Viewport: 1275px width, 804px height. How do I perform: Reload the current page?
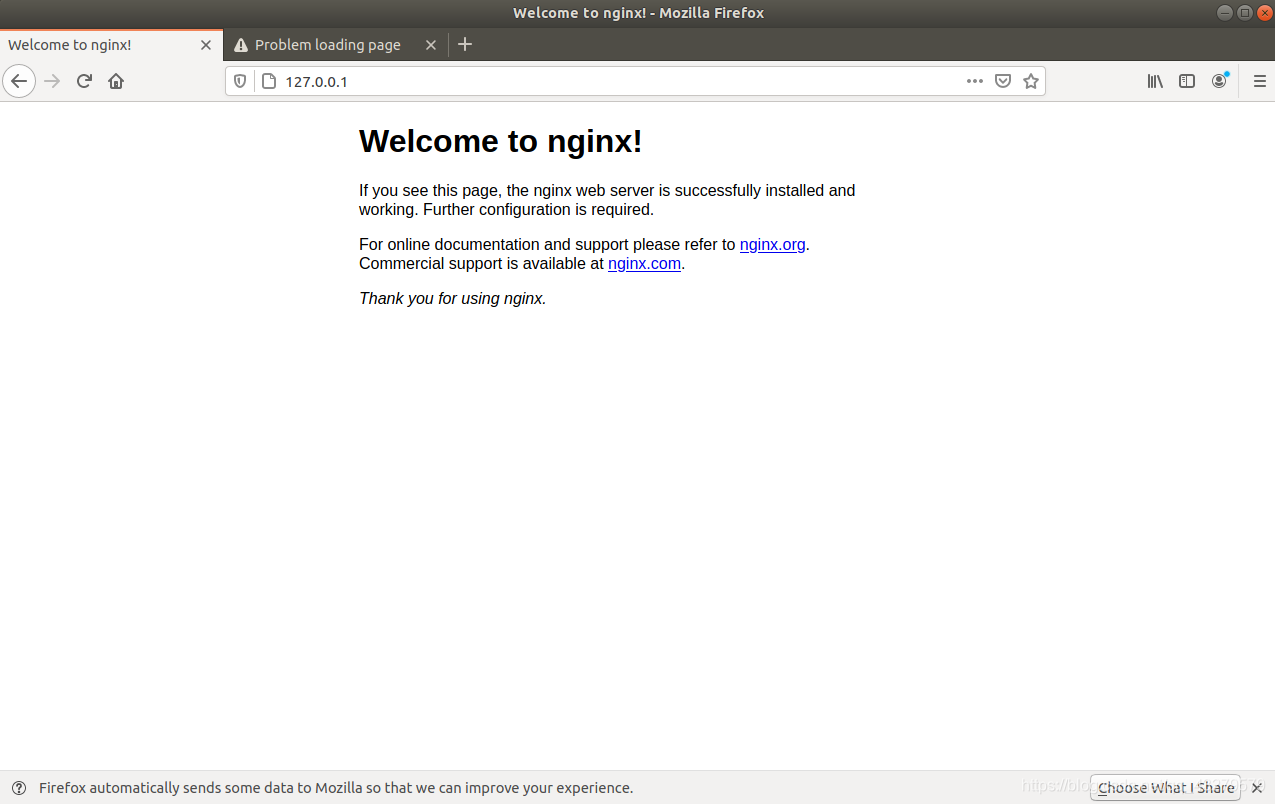(84, 81)
